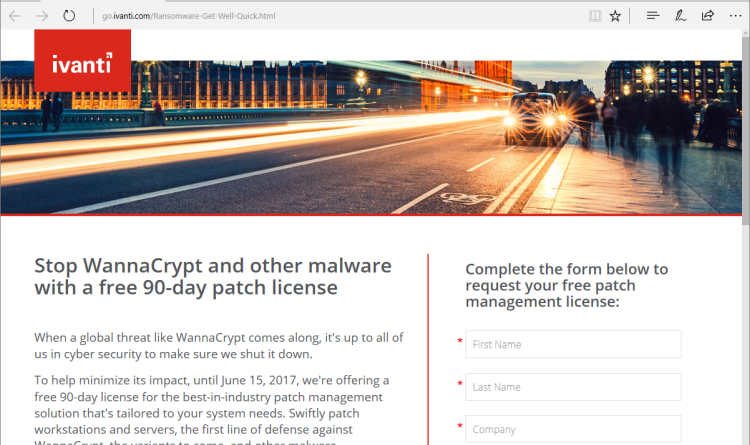Click the browser Forward arrow
The image size is (750, 445).
click(x=42, y=16)
